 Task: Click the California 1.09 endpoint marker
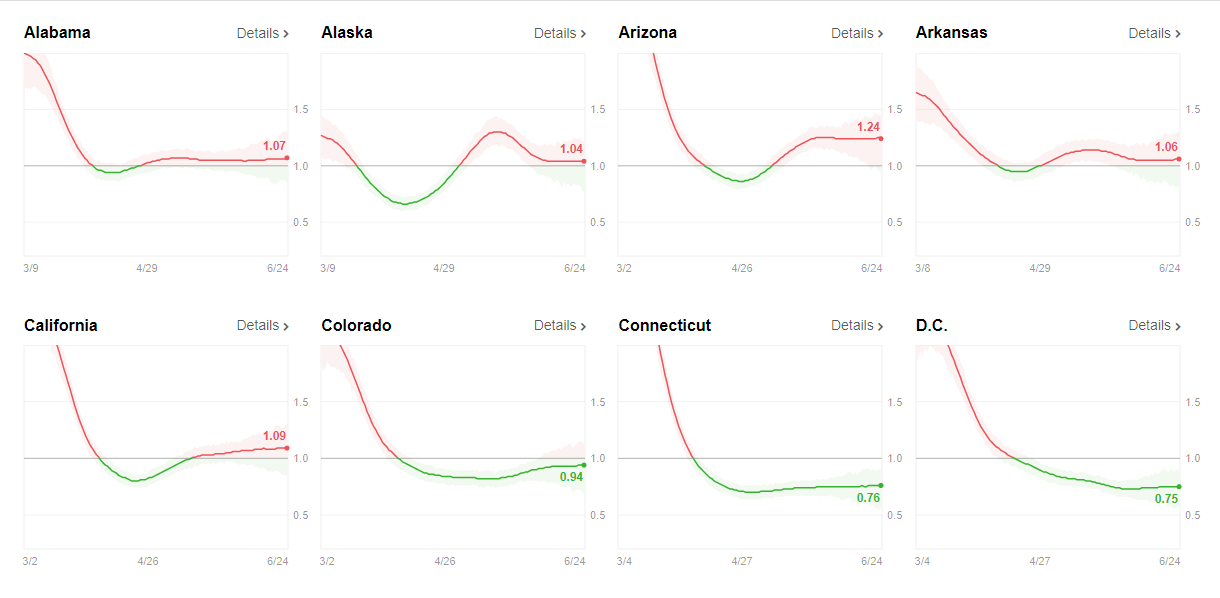(287, 448)
